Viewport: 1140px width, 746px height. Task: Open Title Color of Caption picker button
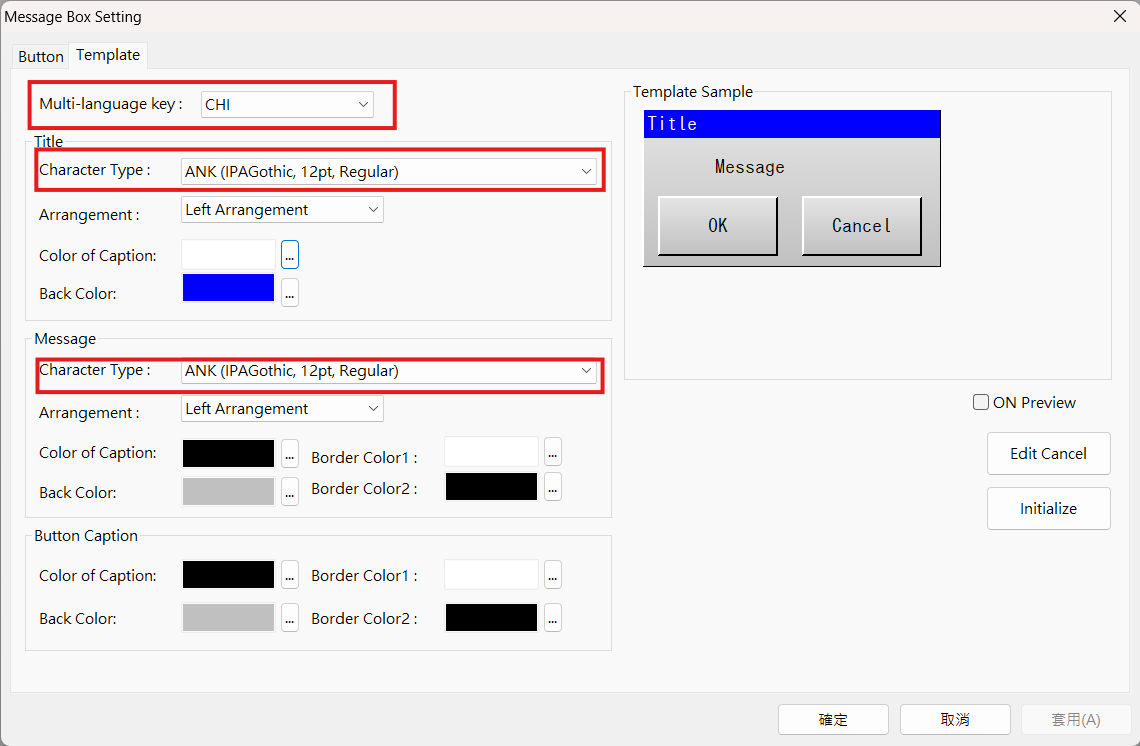coord(290,255)
